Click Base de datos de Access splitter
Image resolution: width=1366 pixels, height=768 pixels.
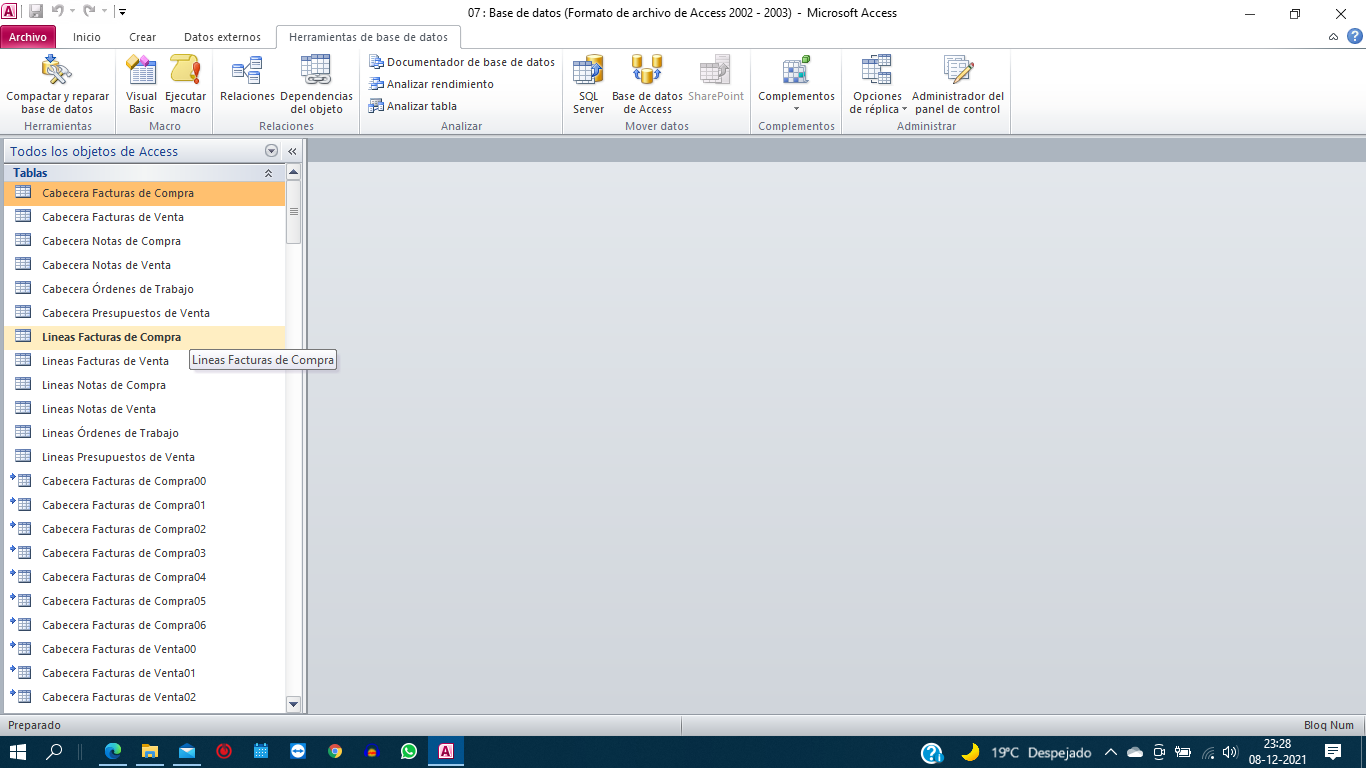pyautogui.click(x=647, y=85)
